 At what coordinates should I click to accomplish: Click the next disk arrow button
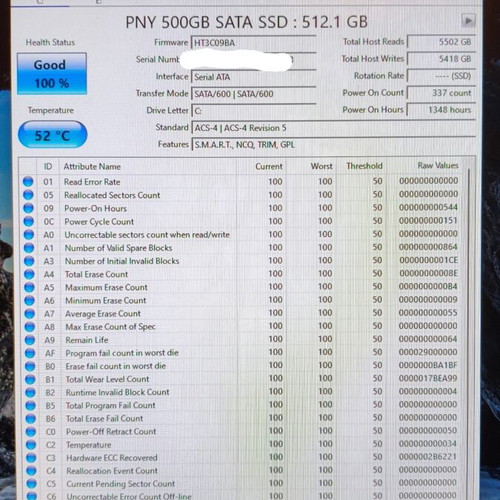tap(468, 21)
